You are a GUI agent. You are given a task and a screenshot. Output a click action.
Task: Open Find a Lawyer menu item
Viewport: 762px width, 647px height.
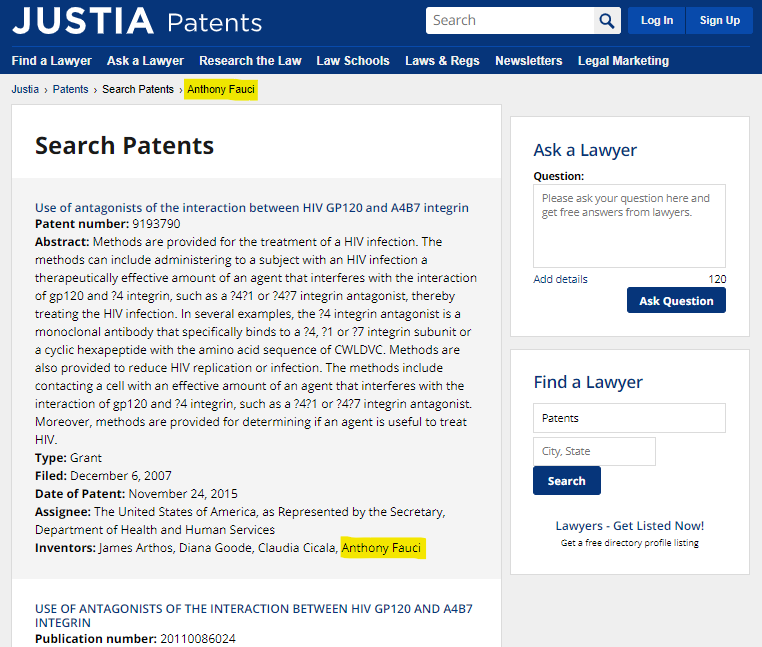coord(52,61)
